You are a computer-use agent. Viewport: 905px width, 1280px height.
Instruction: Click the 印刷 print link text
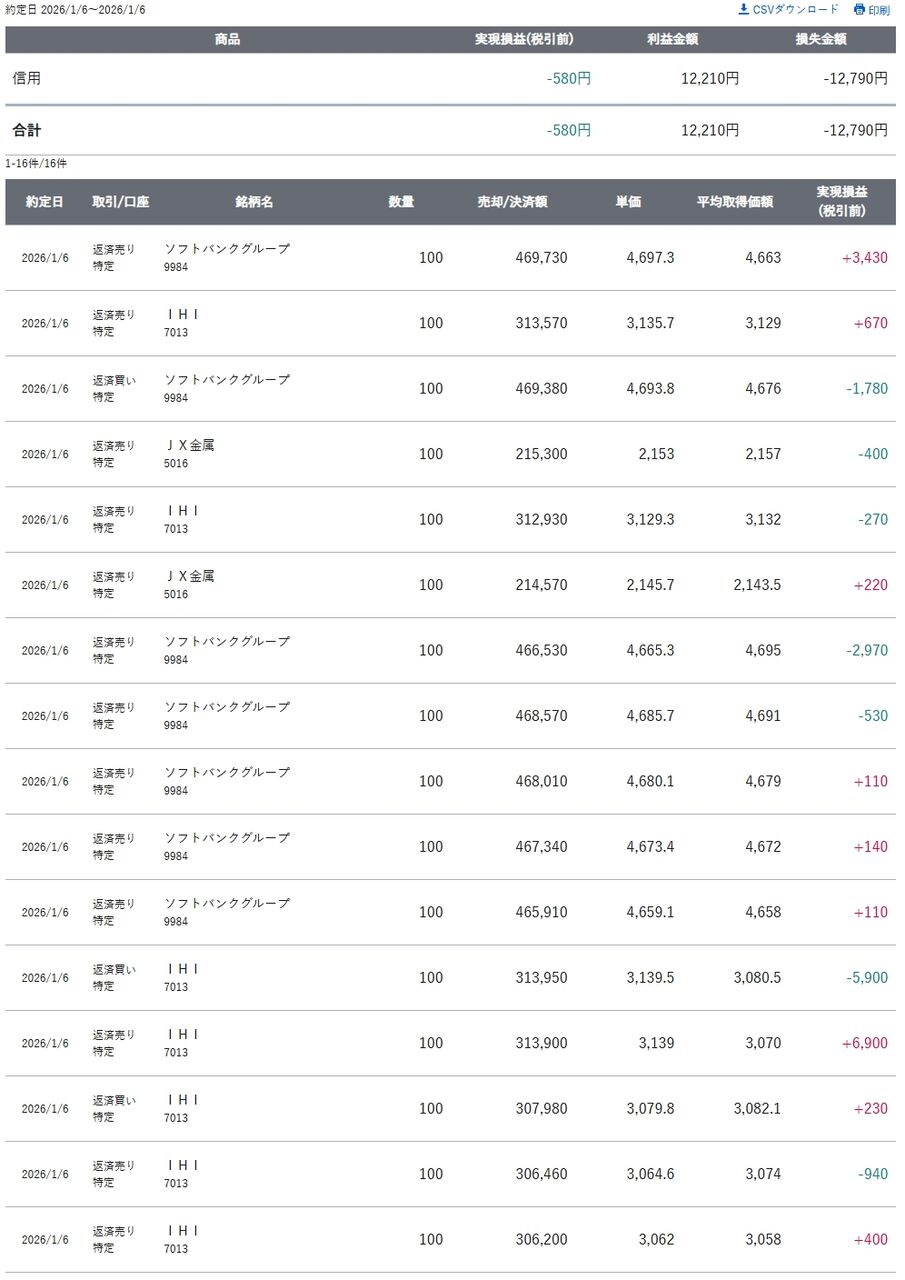tap(879, 10)
